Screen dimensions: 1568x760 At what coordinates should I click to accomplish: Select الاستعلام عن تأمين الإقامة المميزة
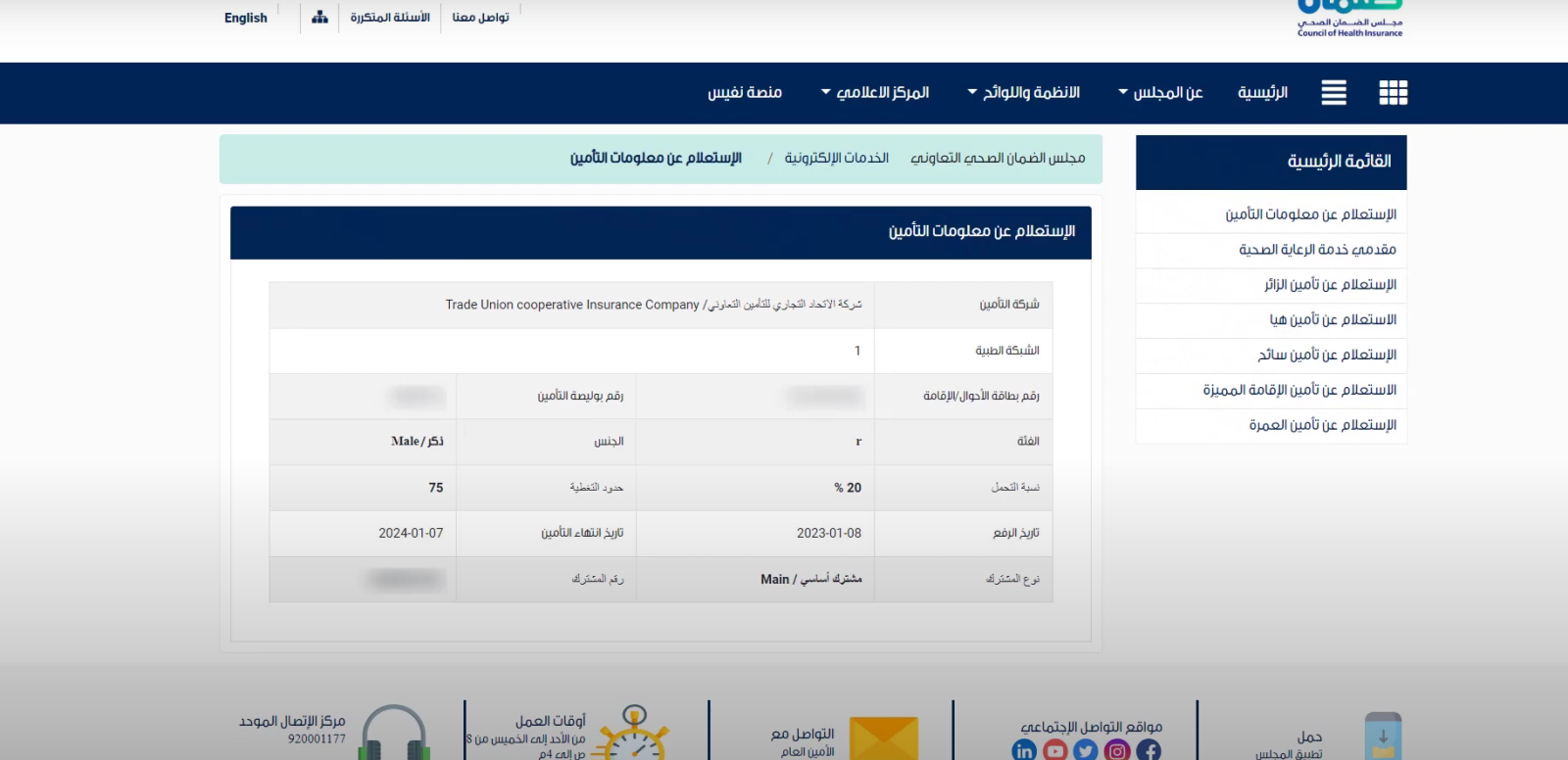click(1271, 391)
